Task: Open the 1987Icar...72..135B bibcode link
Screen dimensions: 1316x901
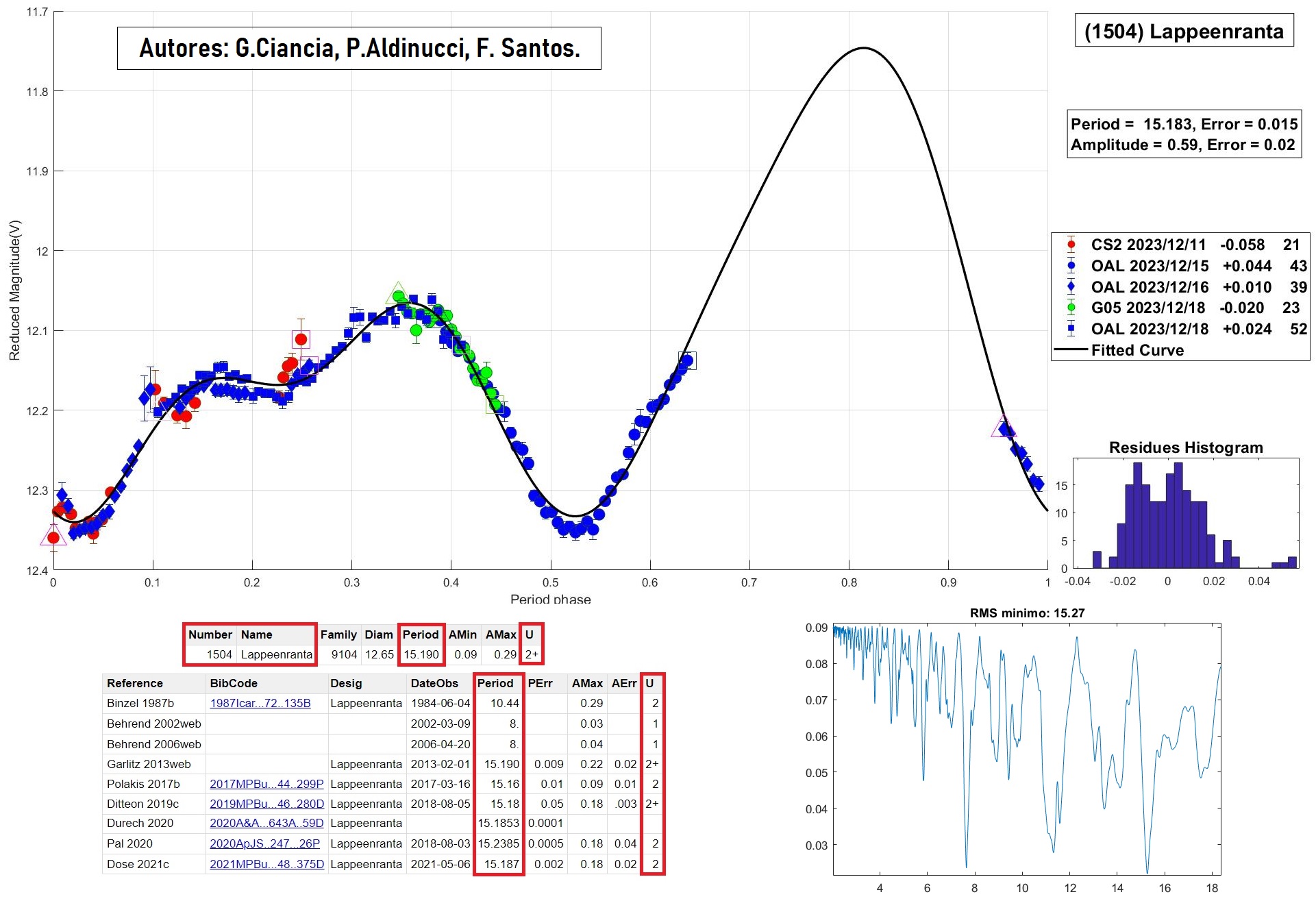Action: 260,703
